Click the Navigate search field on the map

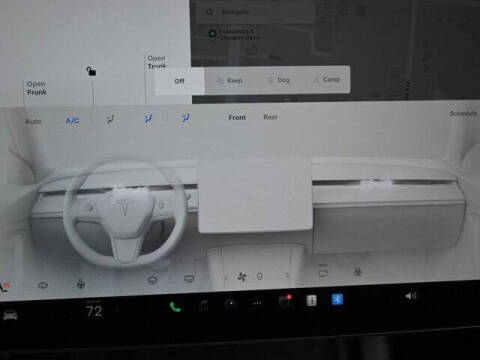pyautogui.click(x=255, y=13)
